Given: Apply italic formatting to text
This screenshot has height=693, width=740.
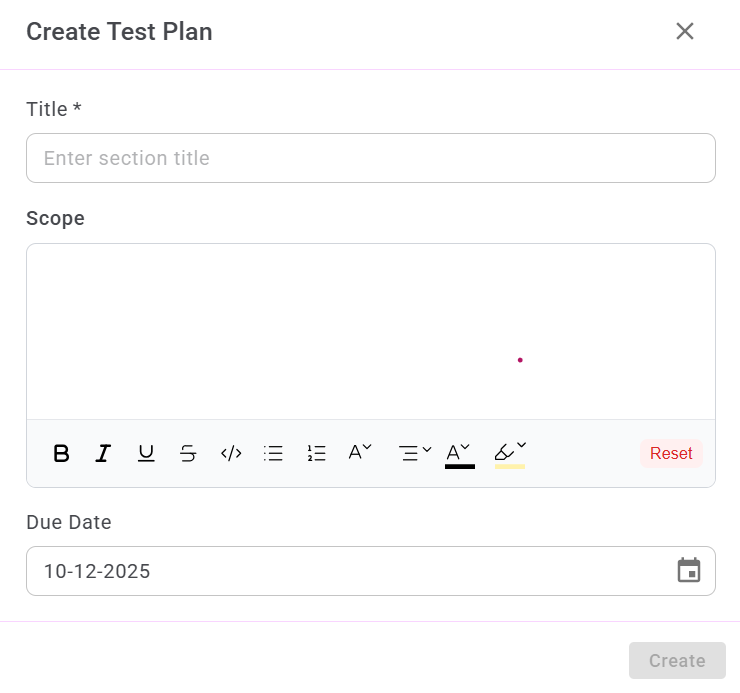Looking at the screenshot, I should 102,454.
